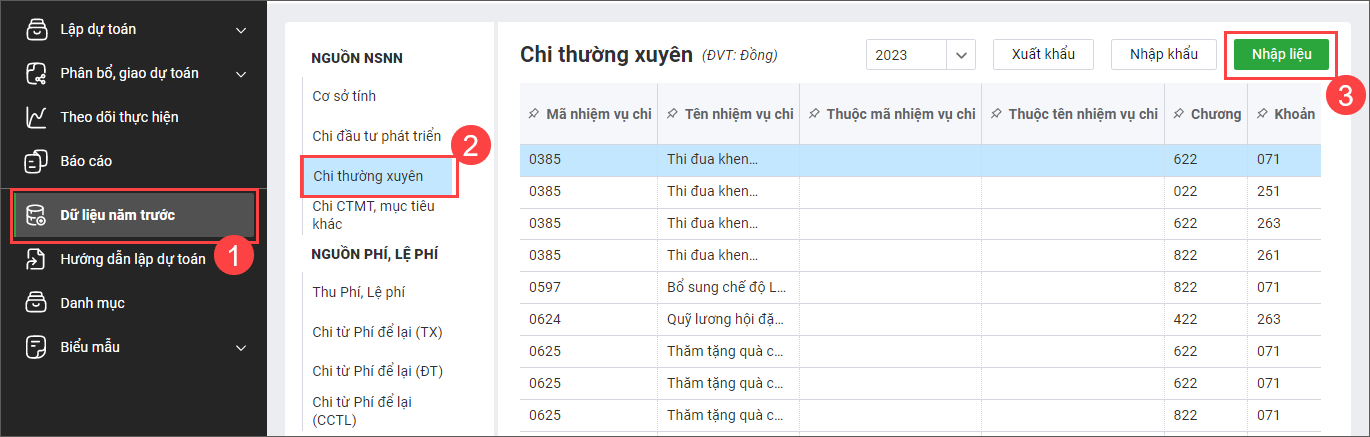Click the Xuất khẩu button
Viewport: 1370px width, 437px height.
tap(1043, 54)
